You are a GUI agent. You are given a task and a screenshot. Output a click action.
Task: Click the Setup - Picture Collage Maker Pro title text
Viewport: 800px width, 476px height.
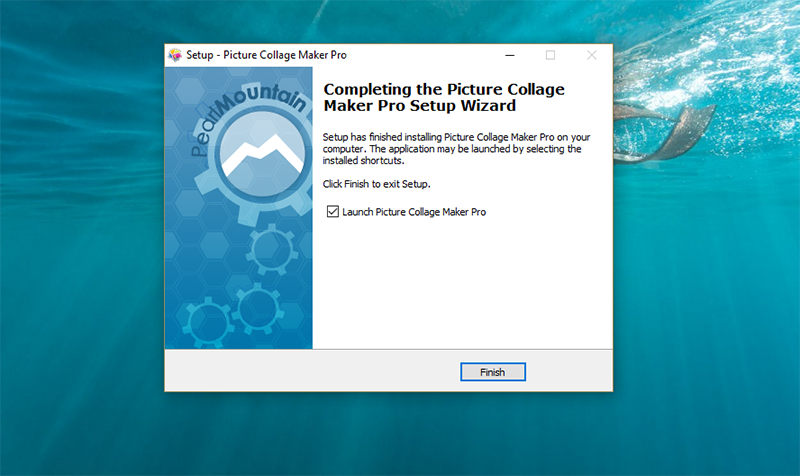[267, 55]
